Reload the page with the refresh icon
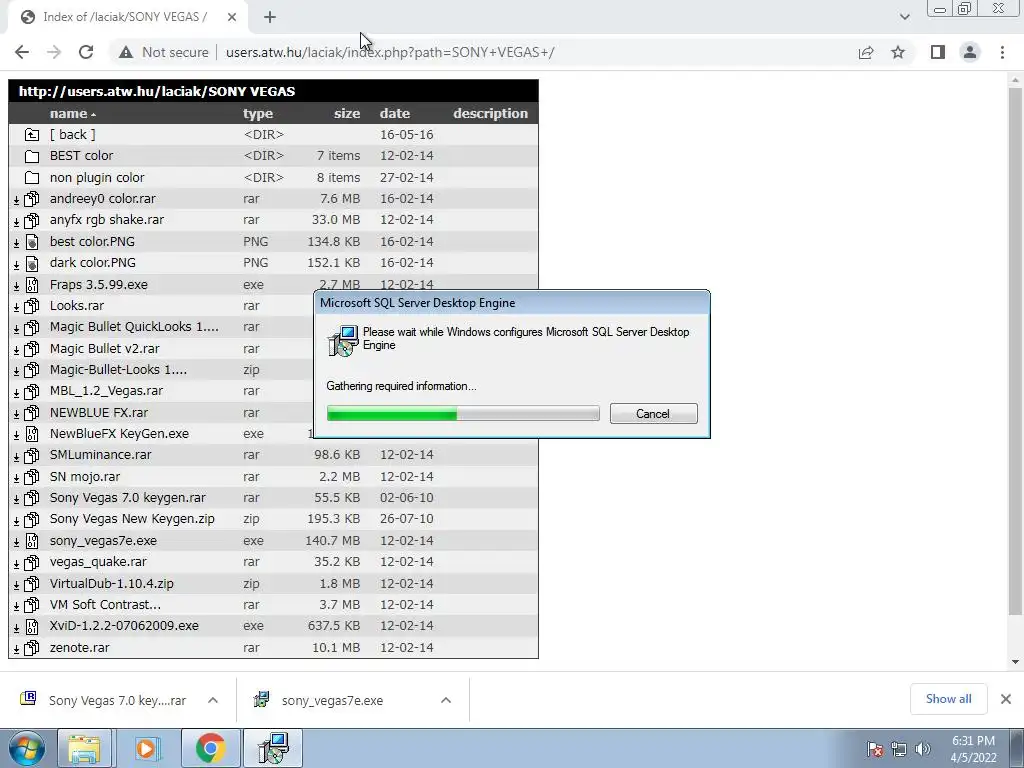Viewport: 1024px width, 768px height. coord(86,52)
